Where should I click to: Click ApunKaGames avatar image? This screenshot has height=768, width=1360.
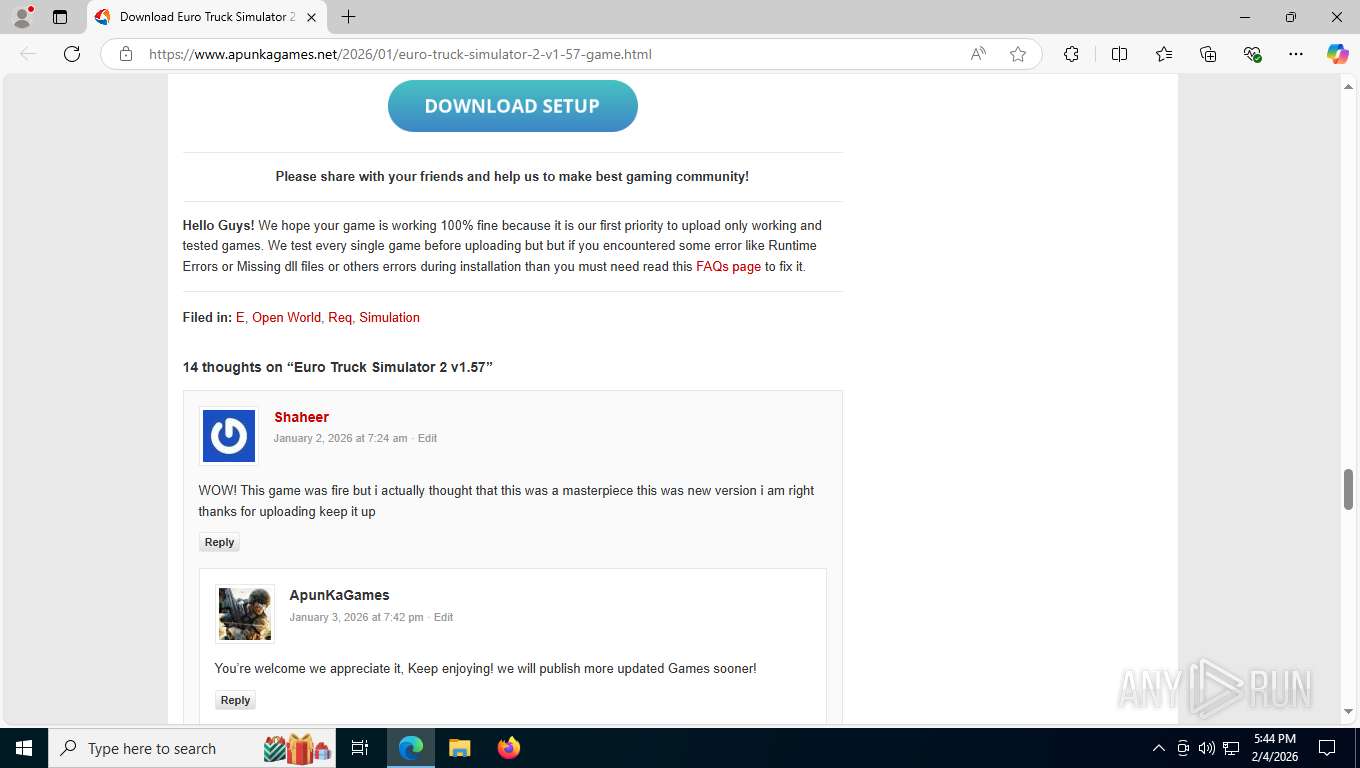[245, 614]
